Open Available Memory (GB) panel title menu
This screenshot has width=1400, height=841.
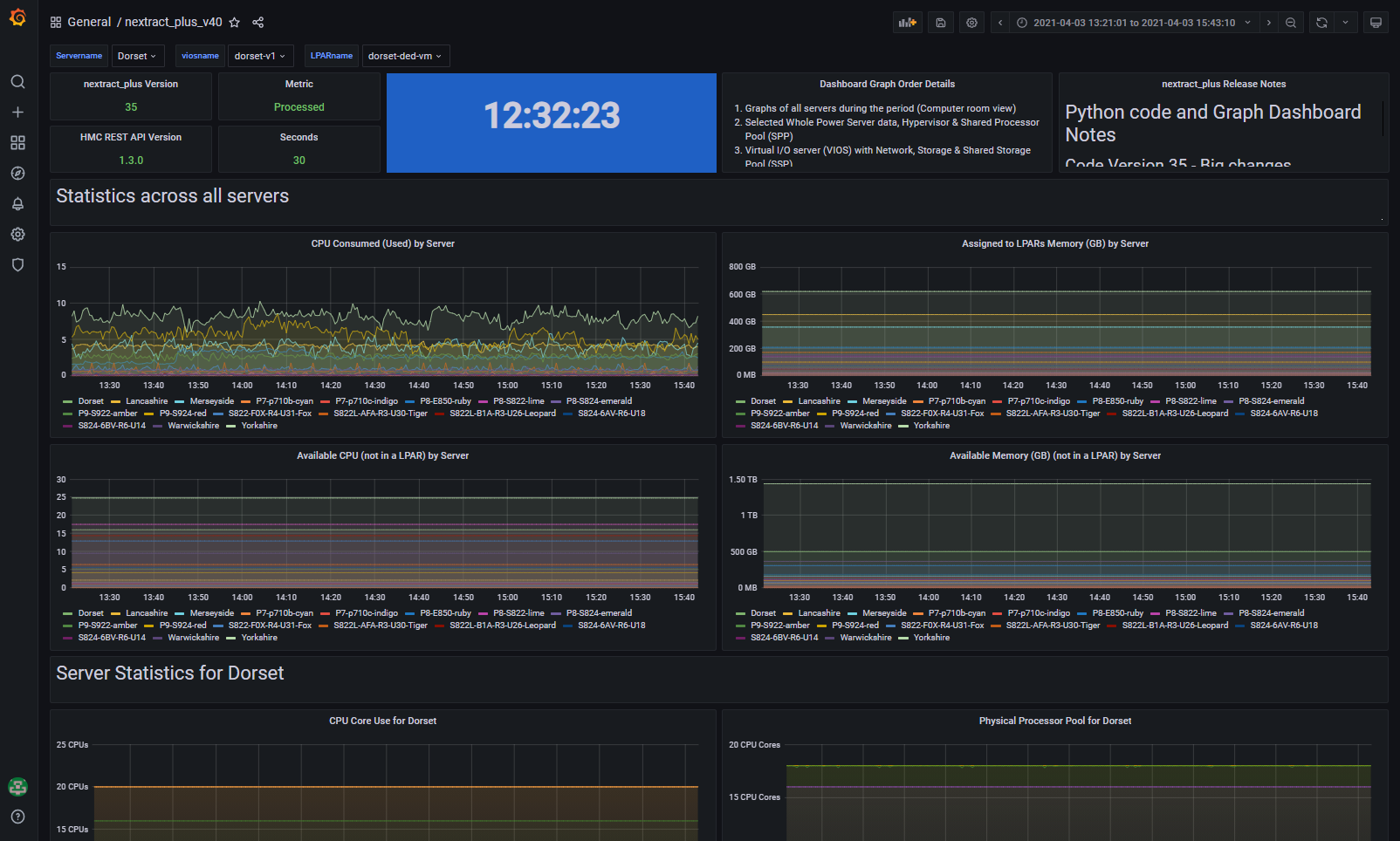coord(1054,456)
